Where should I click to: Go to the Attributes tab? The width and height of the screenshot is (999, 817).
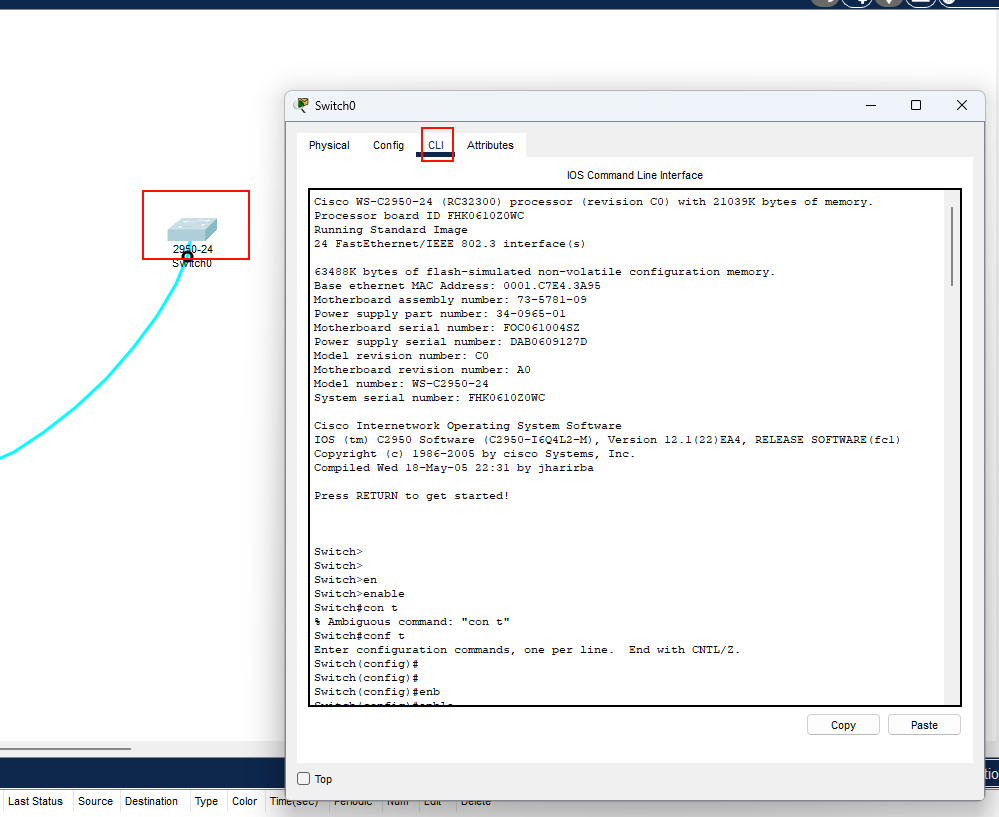[490, 145]
